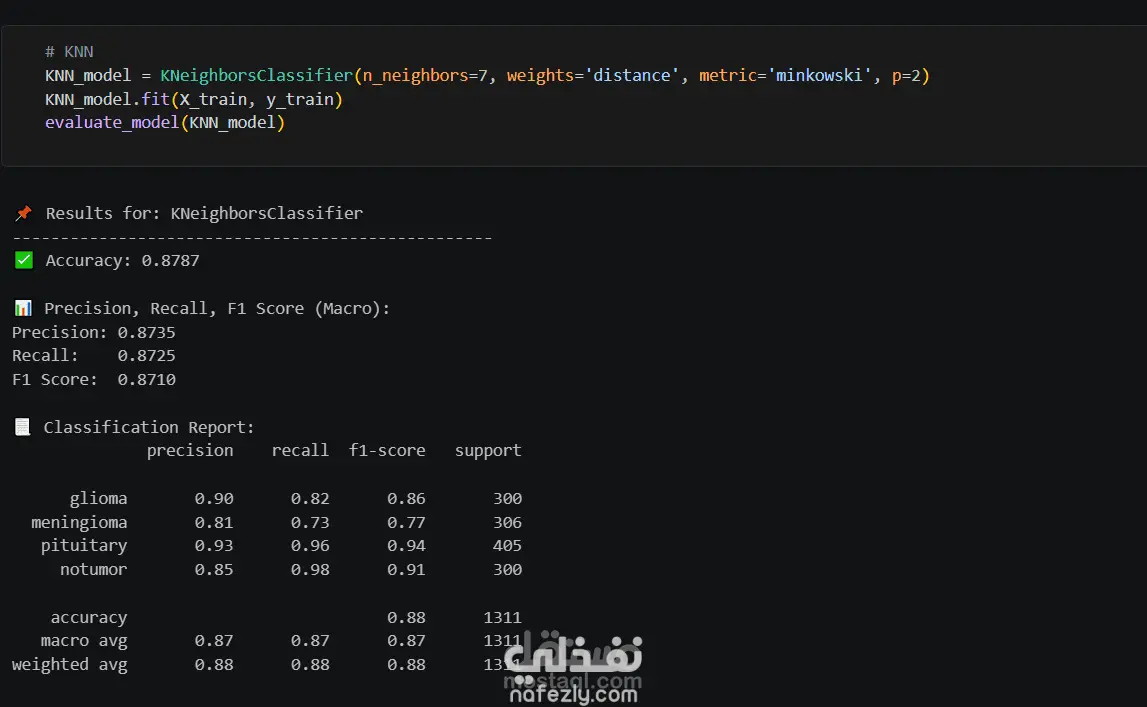The height and width of the screenshot is (707, 1147).
Task: Click the 'macro avg' row label
Action: click(x=83, y=641)
